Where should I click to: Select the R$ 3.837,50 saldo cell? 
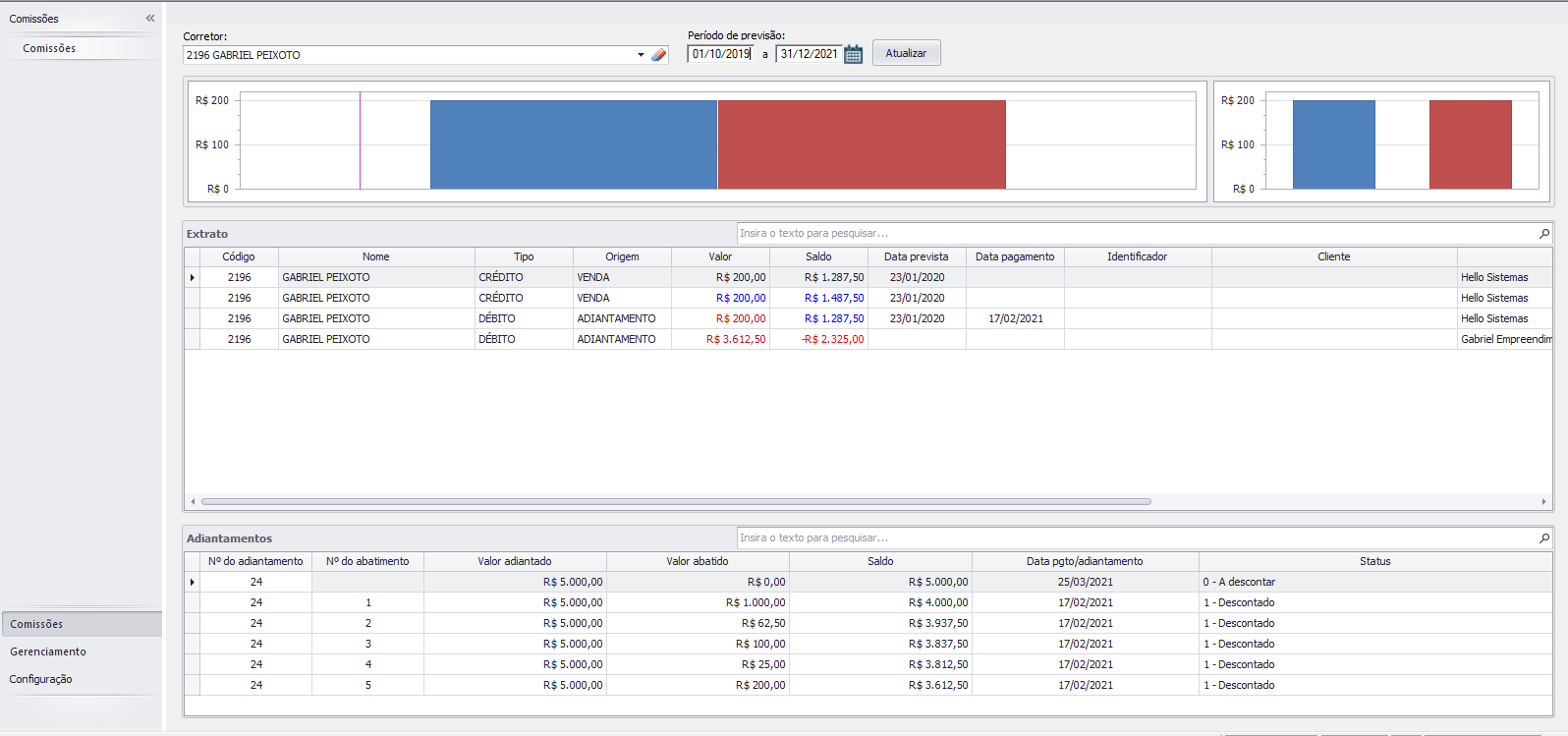click(880, 644)
